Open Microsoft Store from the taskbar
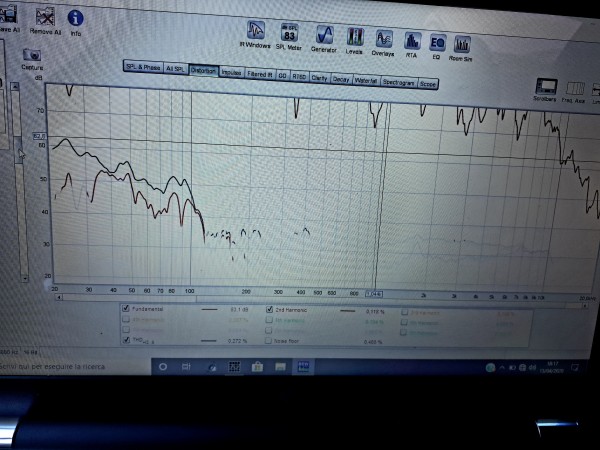600x450 pixels. pyautogui.click(x=257, y=367)
